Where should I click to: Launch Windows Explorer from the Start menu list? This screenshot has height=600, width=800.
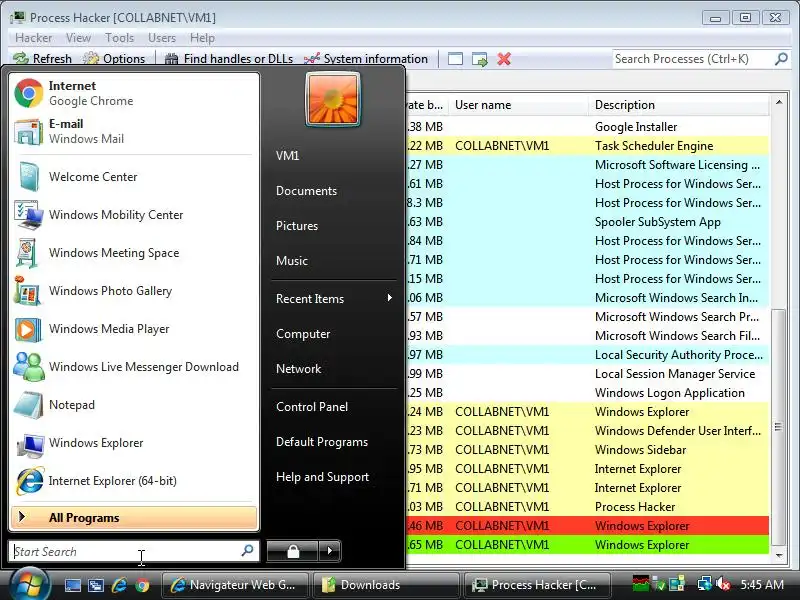coord(134,443)
